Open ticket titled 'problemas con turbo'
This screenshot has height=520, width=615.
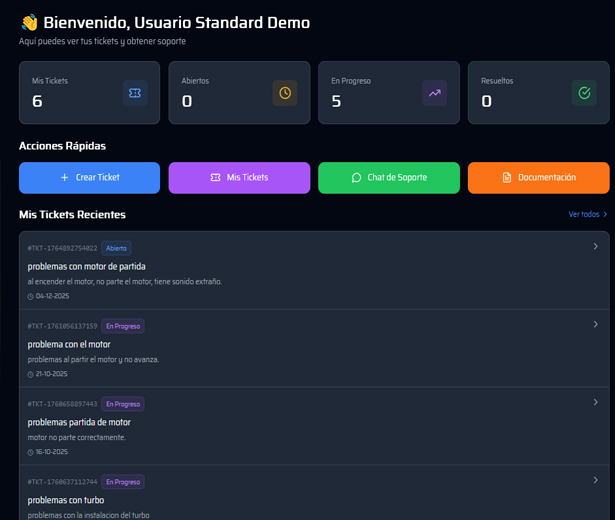coord(66,500)
